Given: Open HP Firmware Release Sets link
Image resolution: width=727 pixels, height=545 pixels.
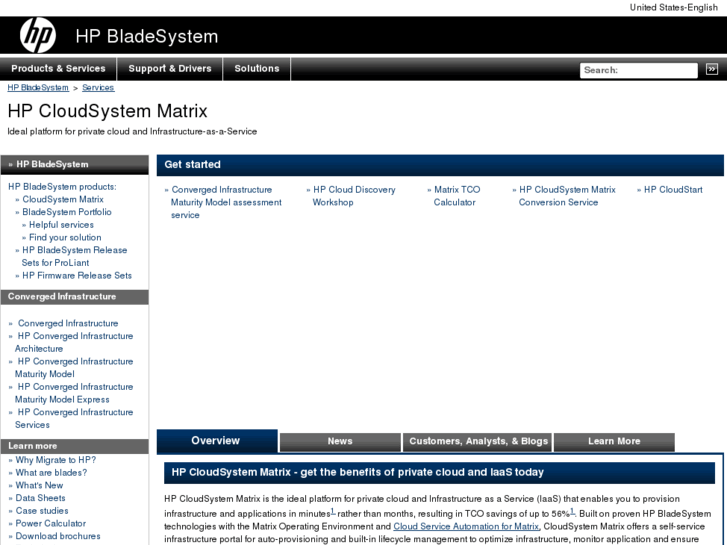Looking at the screenshot, I should coord(77,276).
